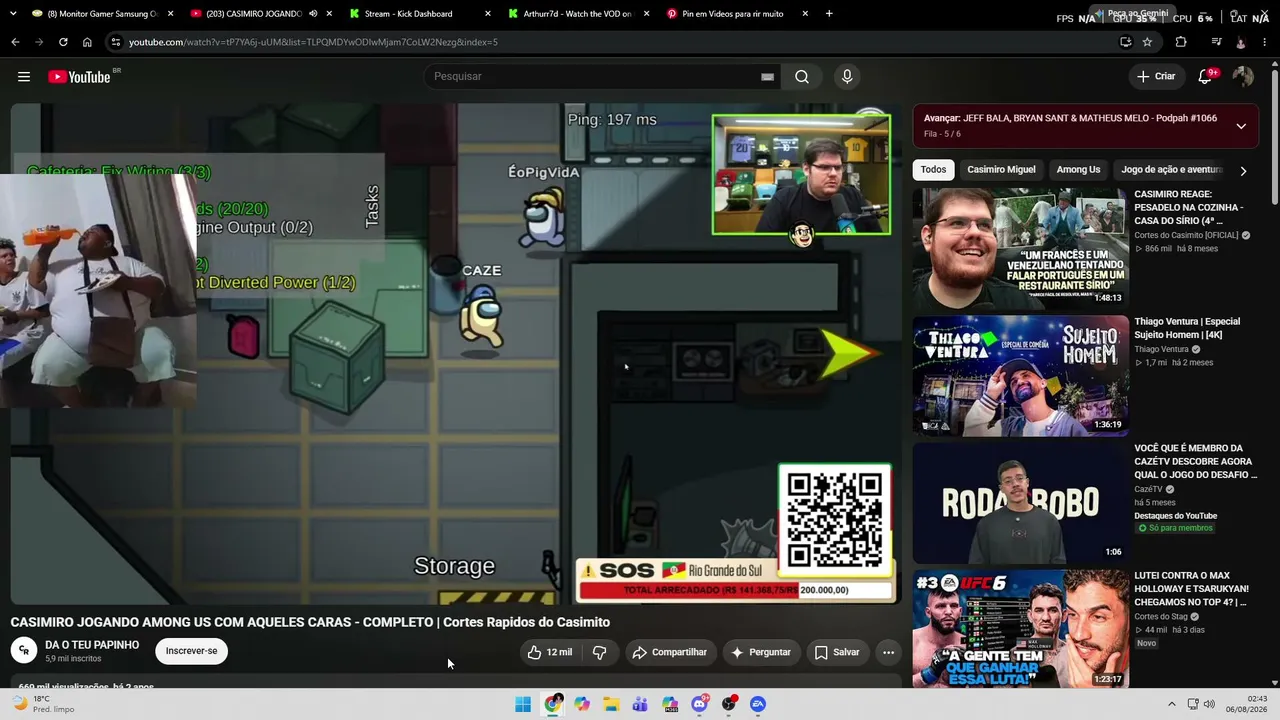The width and height of the screenshot is (1280, 720).
Task: Select the Todos filter chip
Action: (933, 170)
